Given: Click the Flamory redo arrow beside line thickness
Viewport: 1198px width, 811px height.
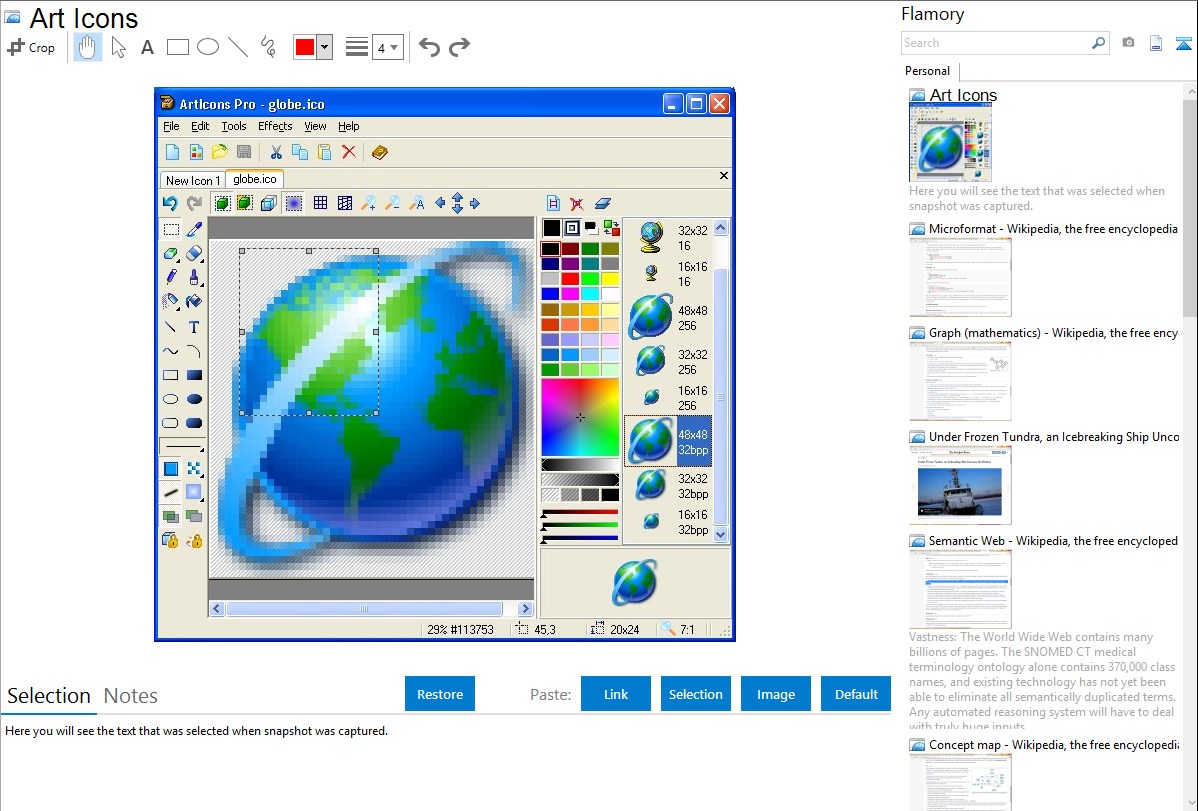Looking at the screenshot, I should coord(459,47).
